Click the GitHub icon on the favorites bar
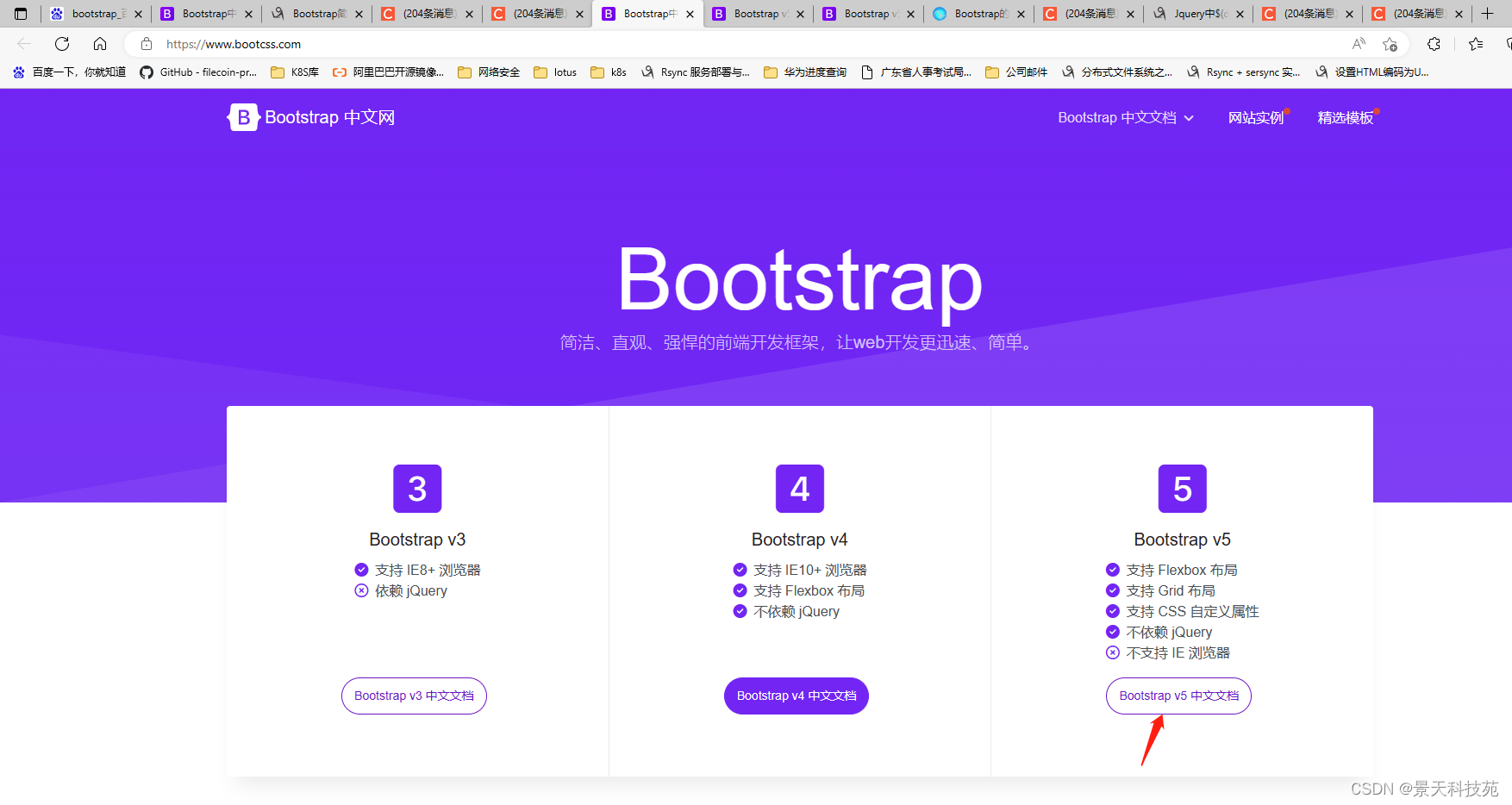 point(146,72)
